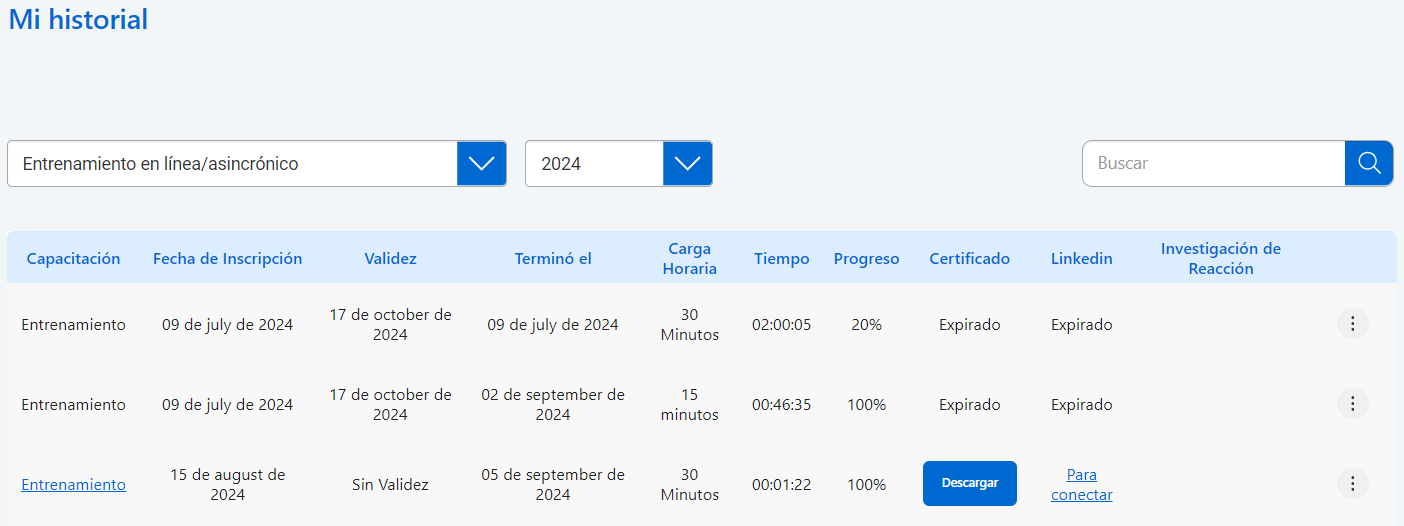The image size is (1404, 526).
Task: Open the underlined Entrenamiento link
Action: click(73, 484)
